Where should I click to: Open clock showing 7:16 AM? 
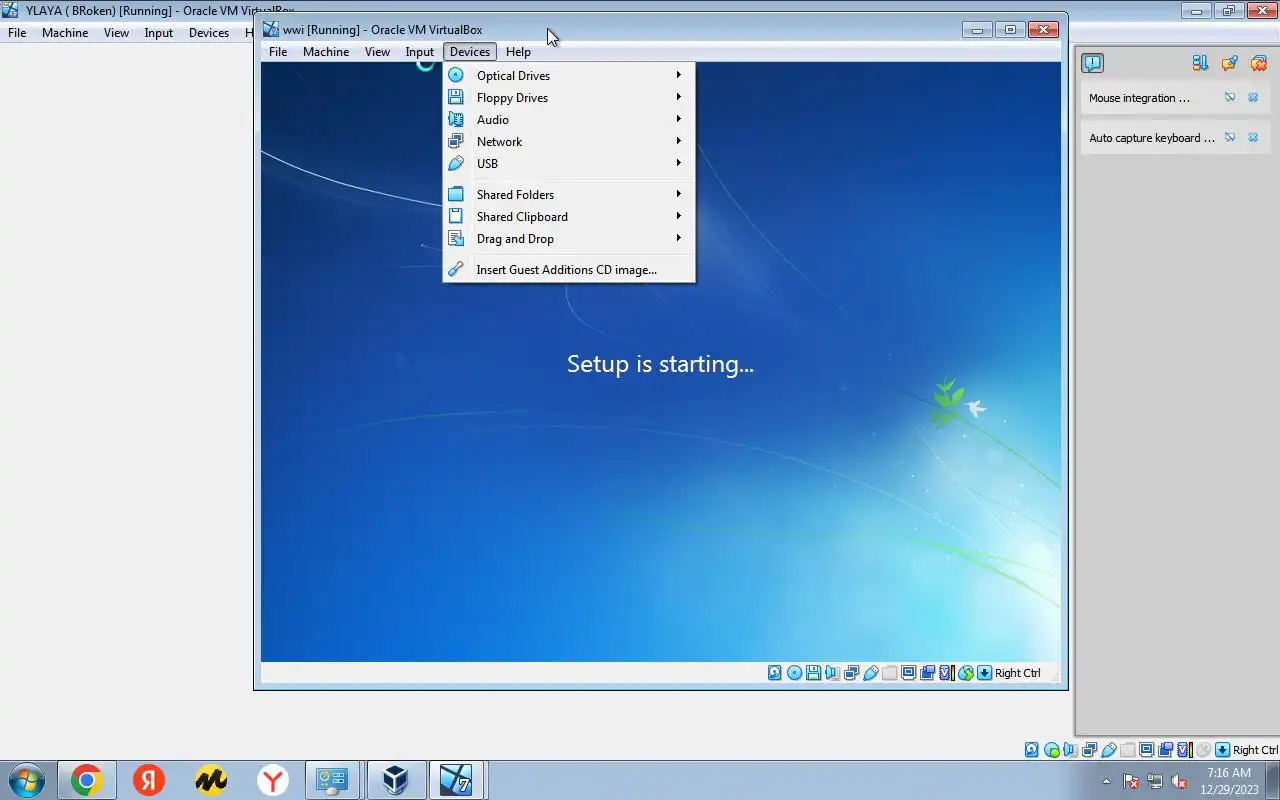[x=1229, y=781]
